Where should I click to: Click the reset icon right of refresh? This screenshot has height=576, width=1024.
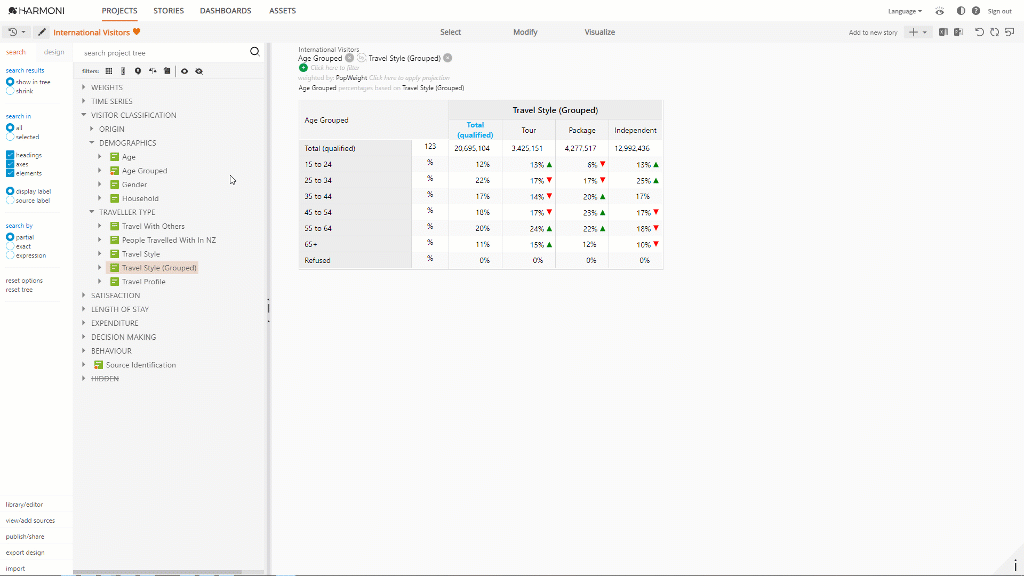(1010, 32)
